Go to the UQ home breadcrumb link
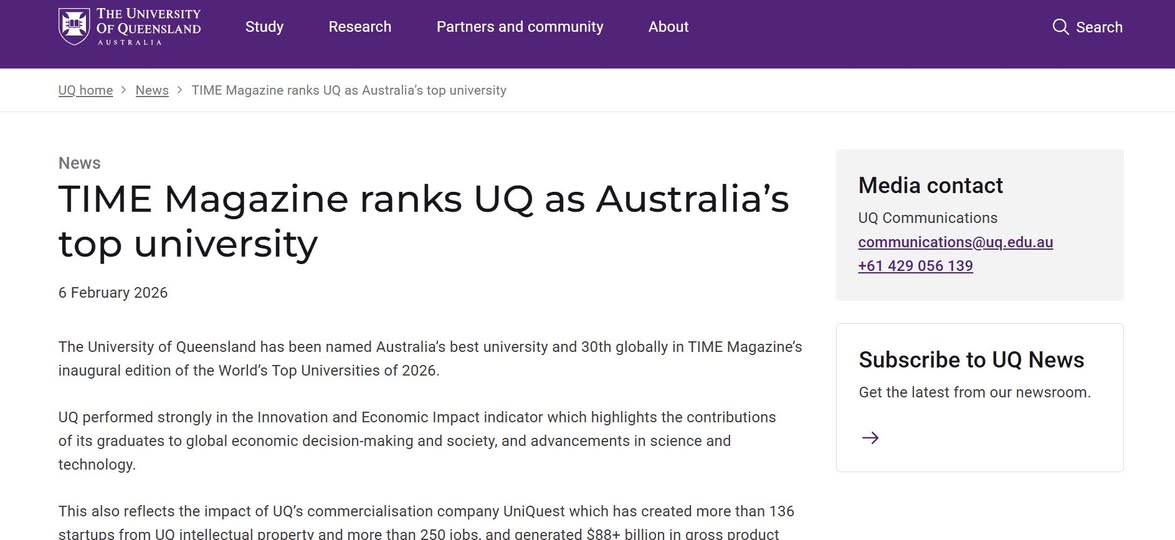The height and width of the screenshot is (540, 1175). 85,90
